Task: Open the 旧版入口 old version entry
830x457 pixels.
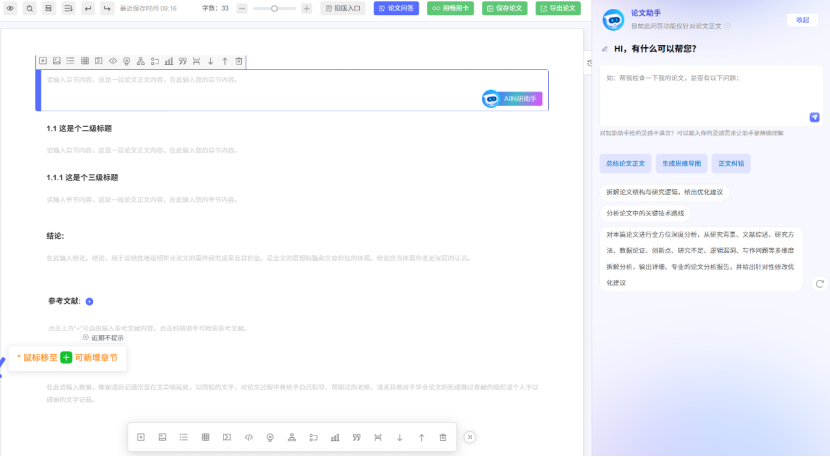Action: [x=342, y=8]
